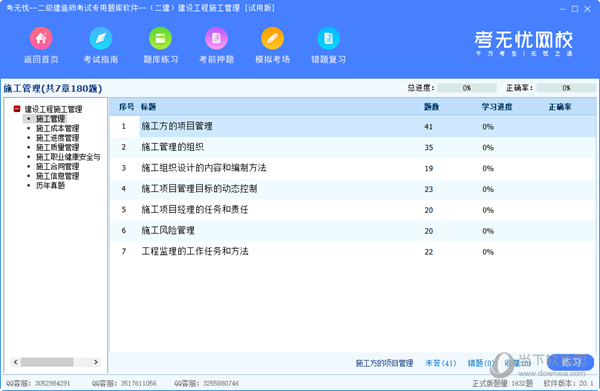Click the 施工方的项目管理 footer label
The height and width of the screenshot is (391, 600).
coord(384,363)
